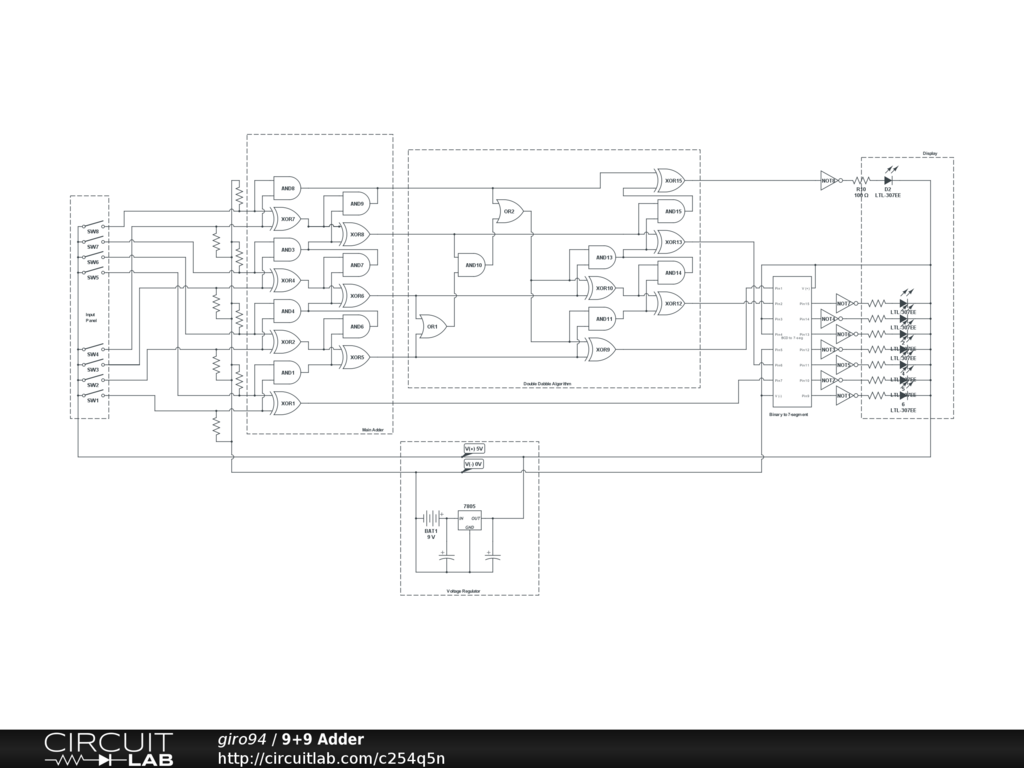Select the OR2 gate symbol
This screenshot has height=768, width=1024.
click(508, 211)
